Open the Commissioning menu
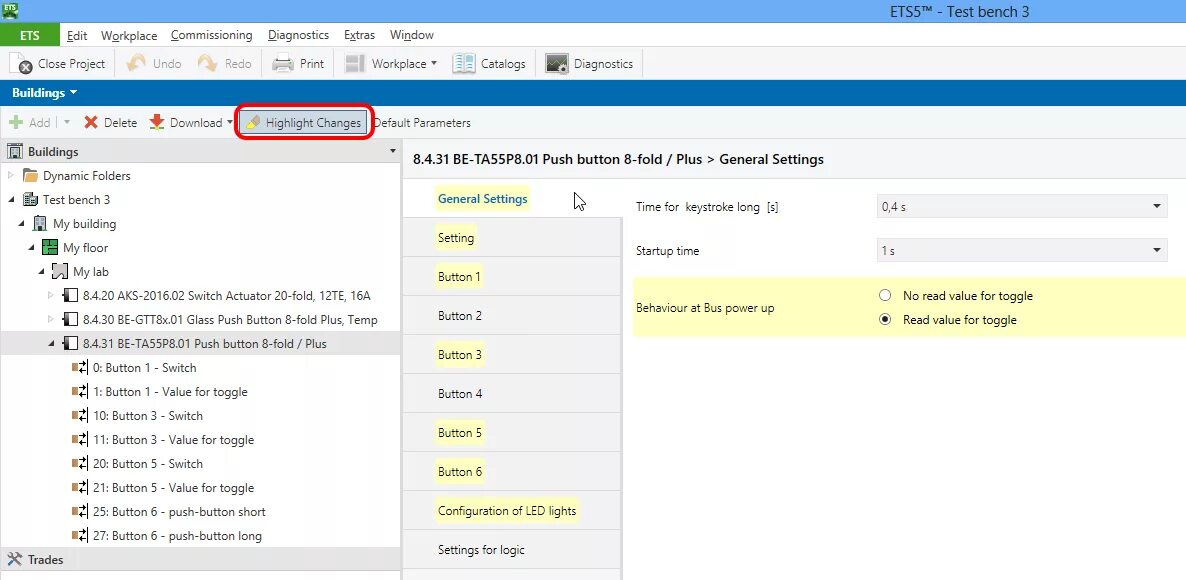Screen dimensions: 1186x580 point(211,36)
